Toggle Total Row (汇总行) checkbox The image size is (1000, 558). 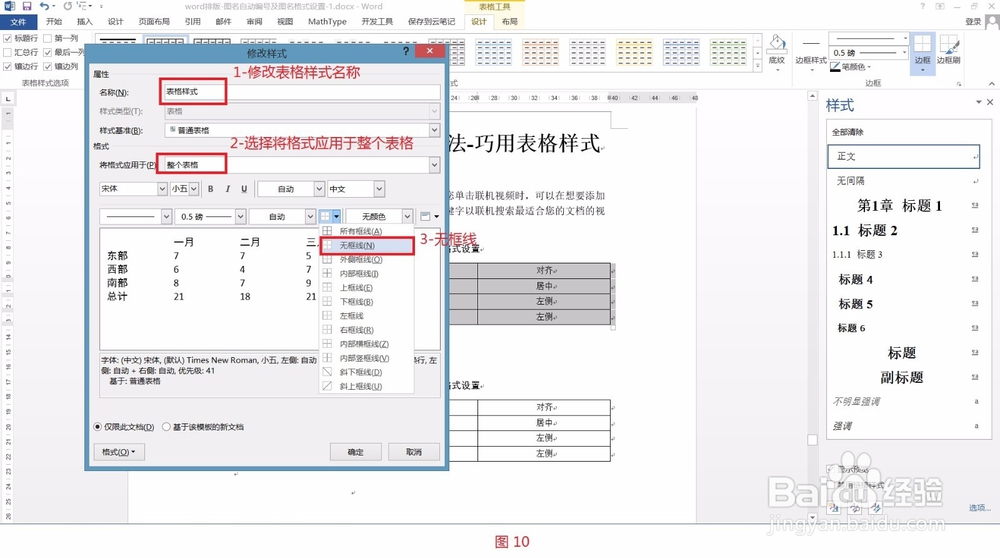tap(8, 52)
